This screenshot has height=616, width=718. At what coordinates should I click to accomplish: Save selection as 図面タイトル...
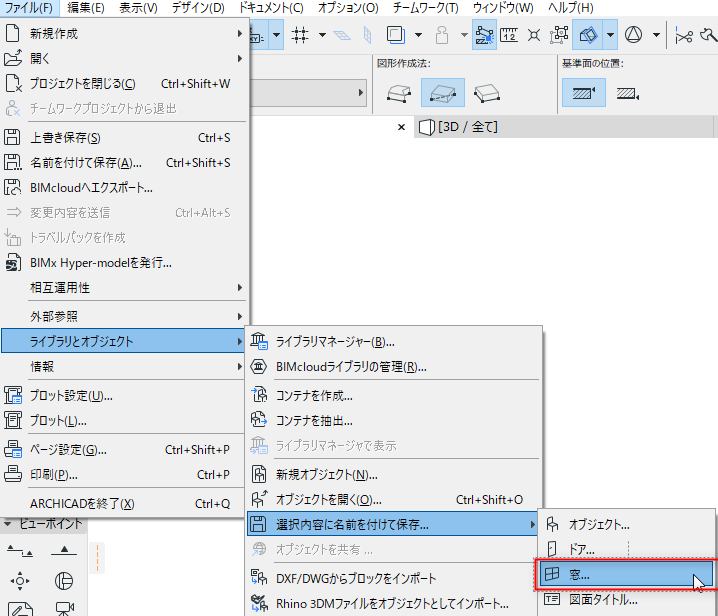[626, 600]
